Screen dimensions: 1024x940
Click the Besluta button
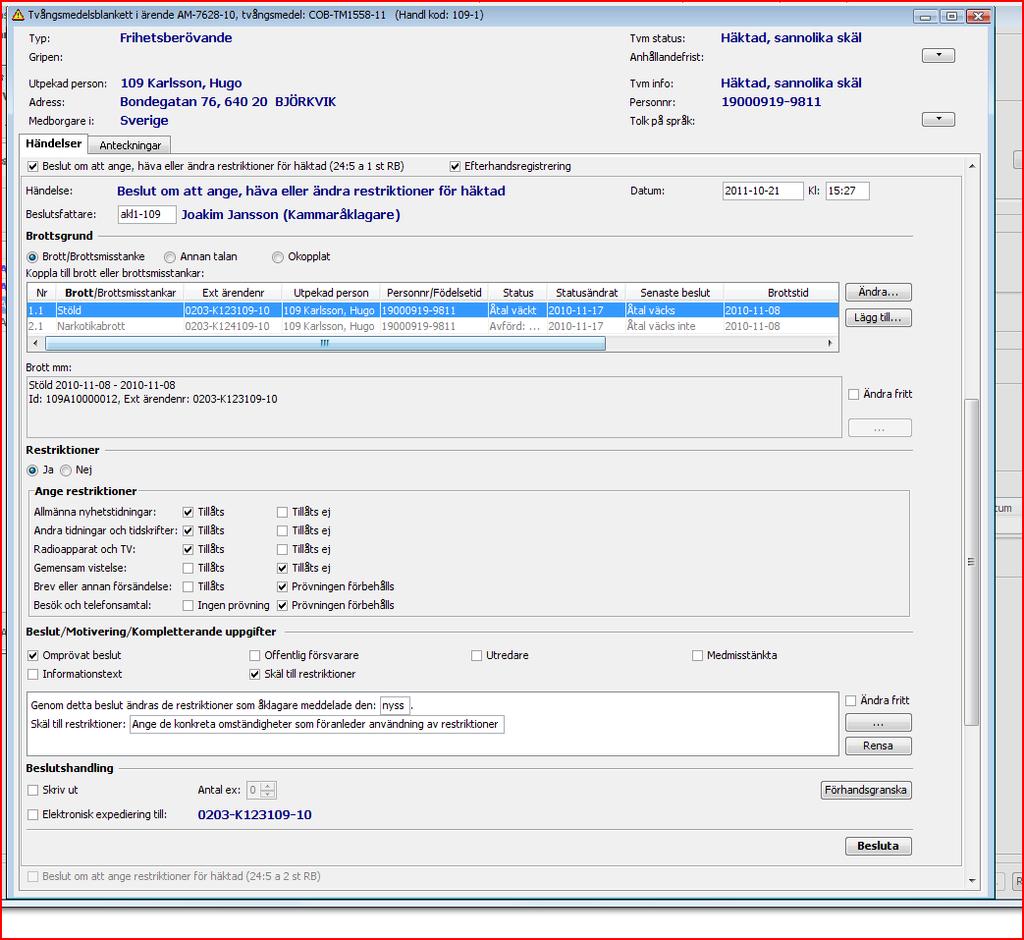pyautogui.click(x=878, y=846)
